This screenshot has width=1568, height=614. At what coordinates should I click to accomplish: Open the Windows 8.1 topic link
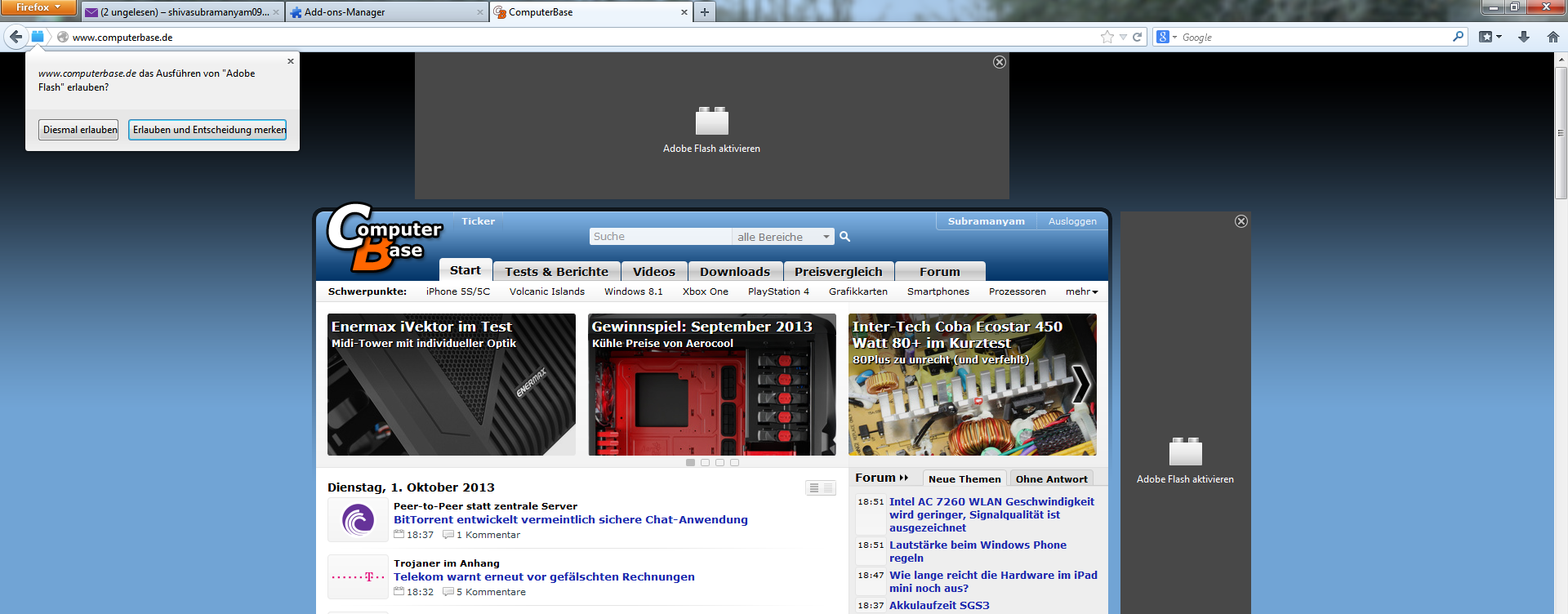tap(634, 291)
